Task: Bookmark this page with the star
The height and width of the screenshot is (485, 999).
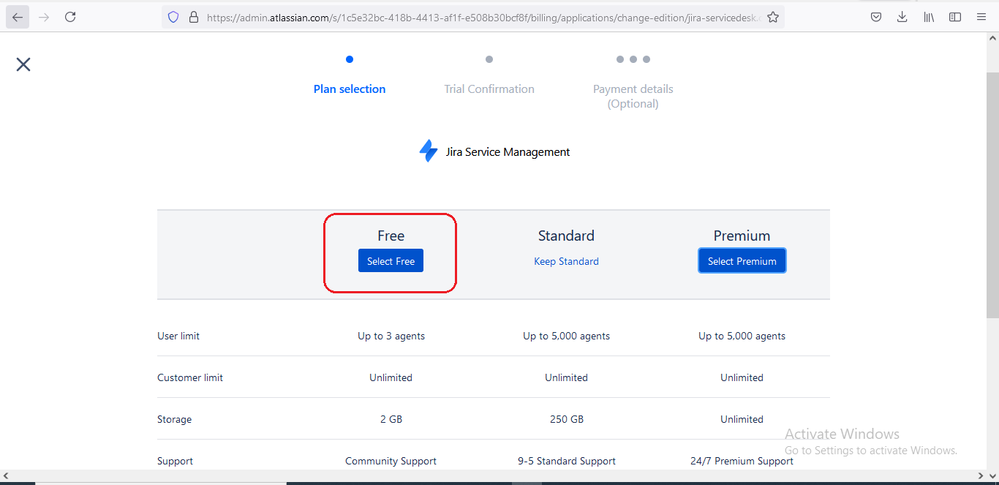Action: [773, 17]
